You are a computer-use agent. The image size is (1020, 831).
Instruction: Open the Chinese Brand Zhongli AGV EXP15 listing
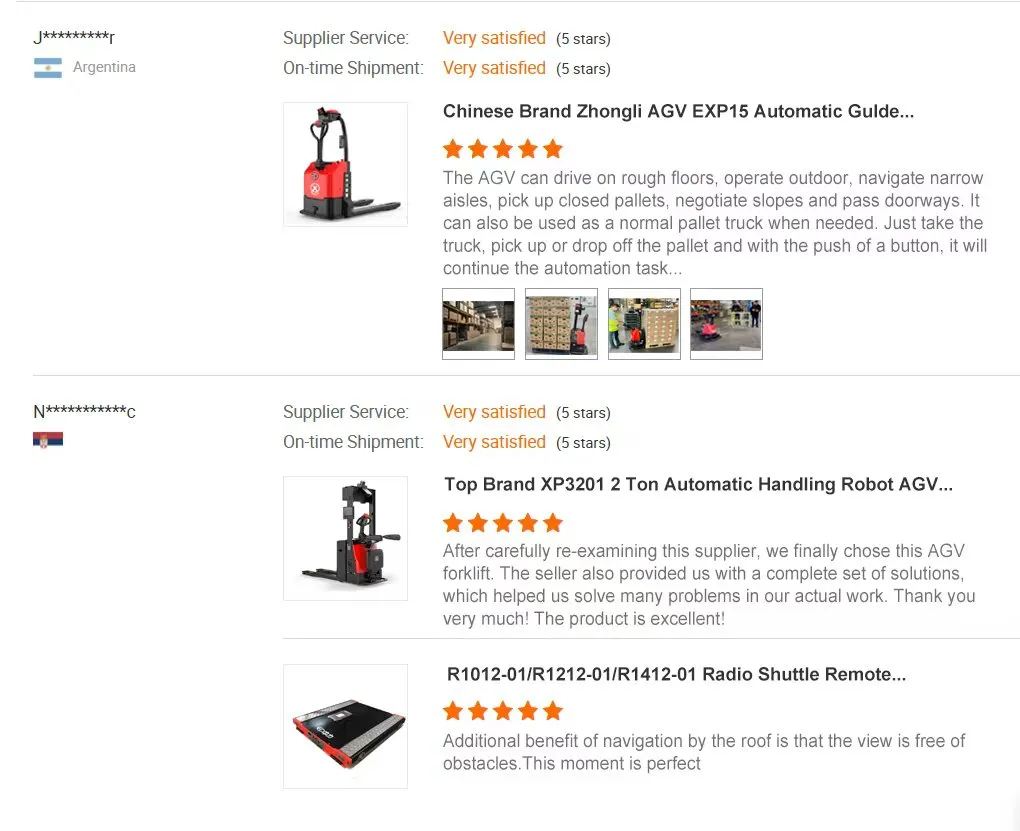[x=678, y=111]
